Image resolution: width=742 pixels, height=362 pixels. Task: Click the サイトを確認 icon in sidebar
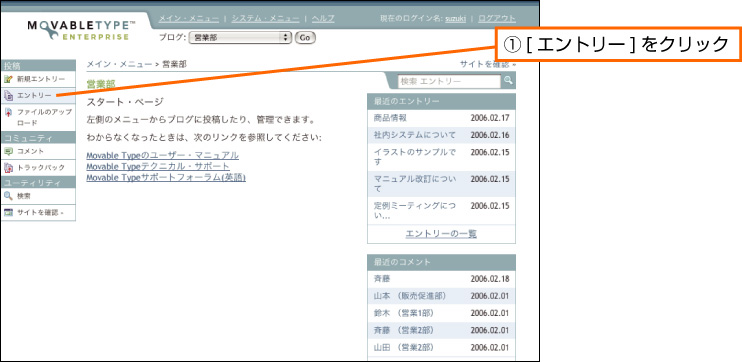[8, 212]
